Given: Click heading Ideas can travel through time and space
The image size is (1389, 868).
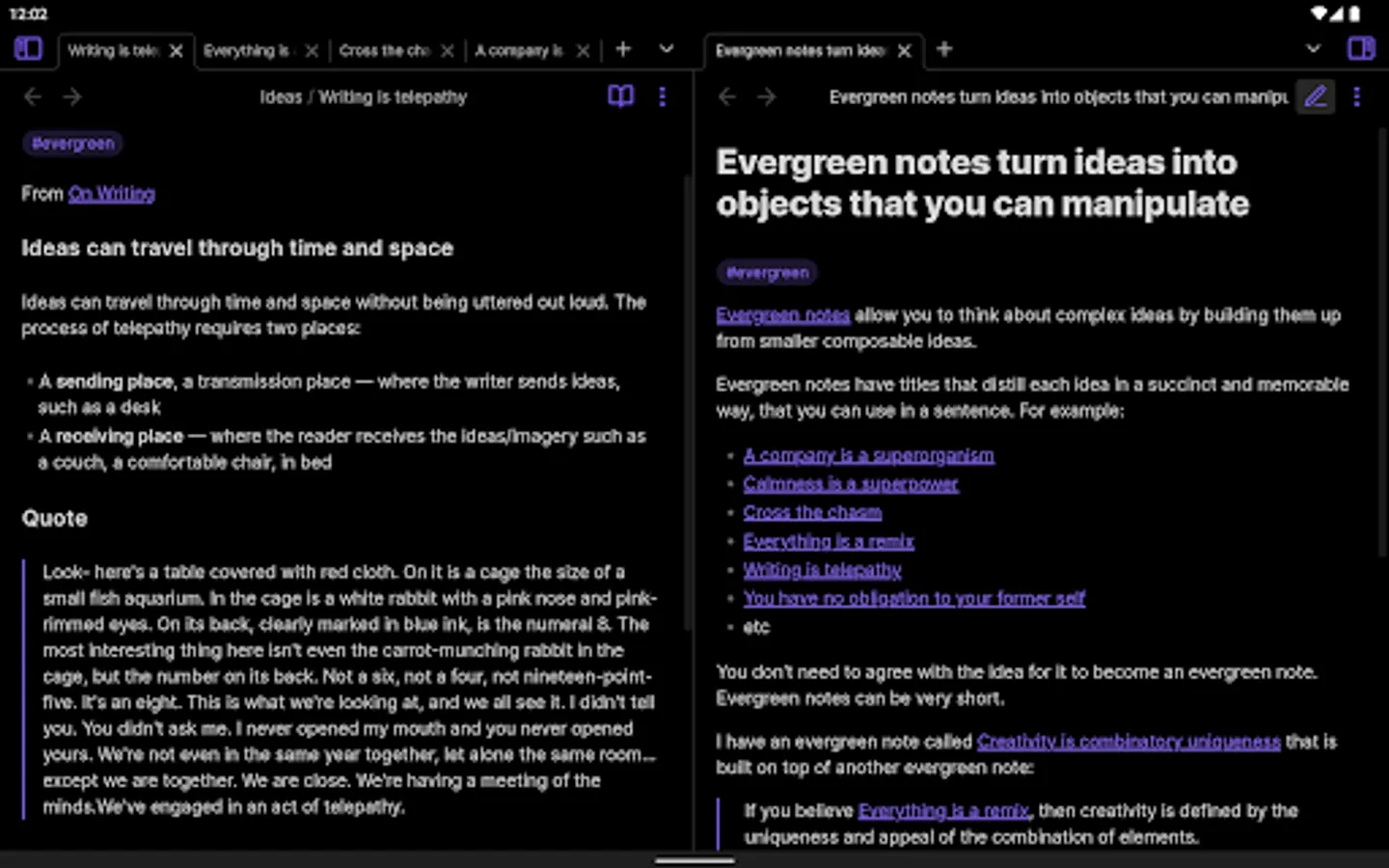Looking at the screenshot, I should (x=237, y=248).
